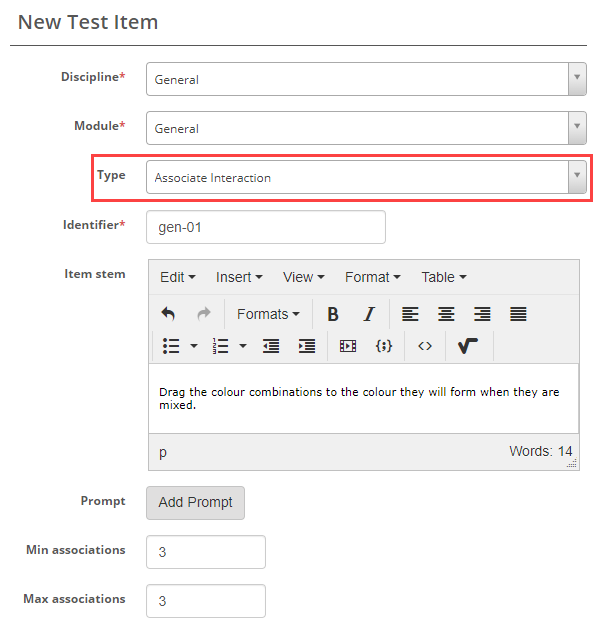Open source code view icon
This screenshot has height=635, width=600.
coord(425,346)
